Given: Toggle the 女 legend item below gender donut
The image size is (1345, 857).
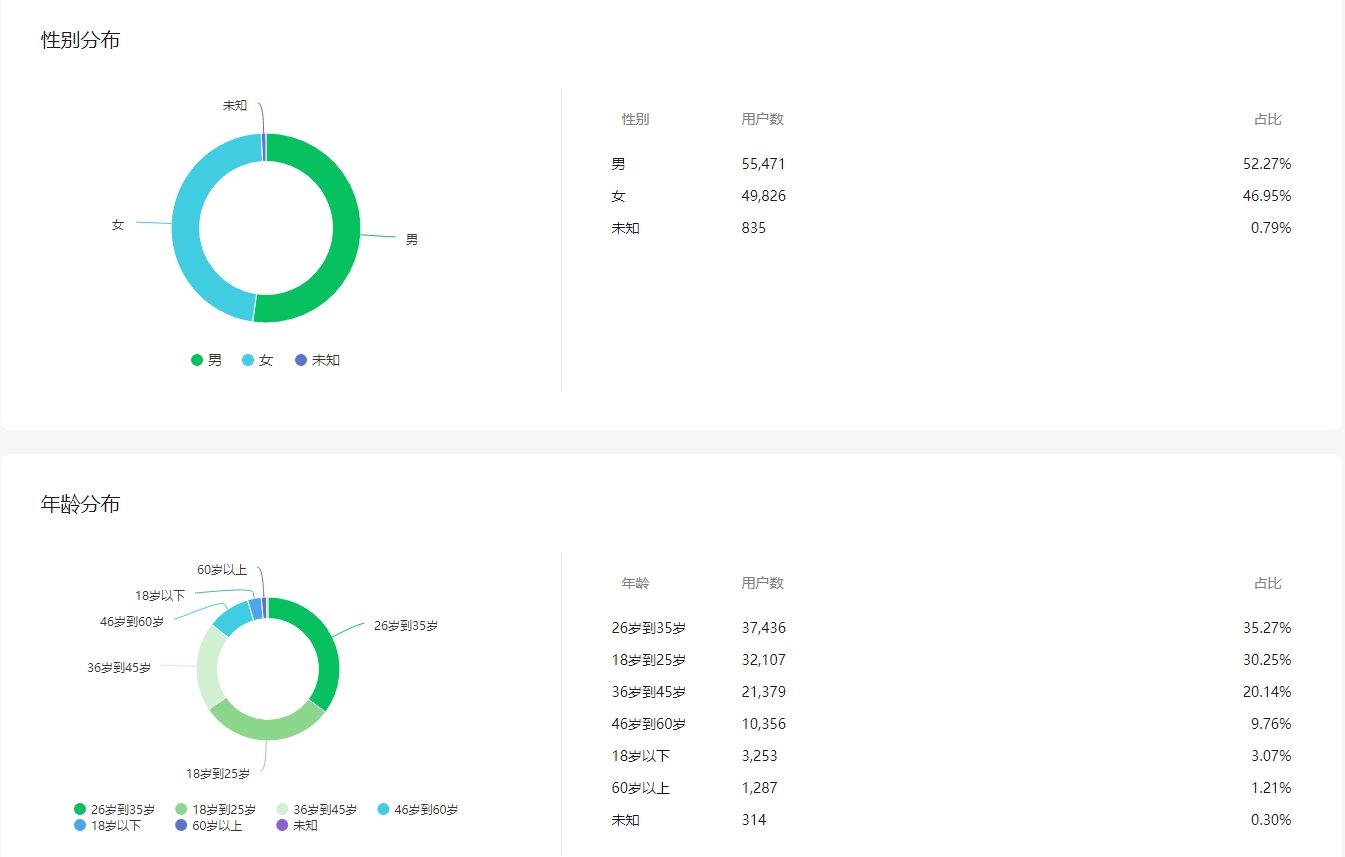Looking at the screenshot, I should tap(257, 360).
